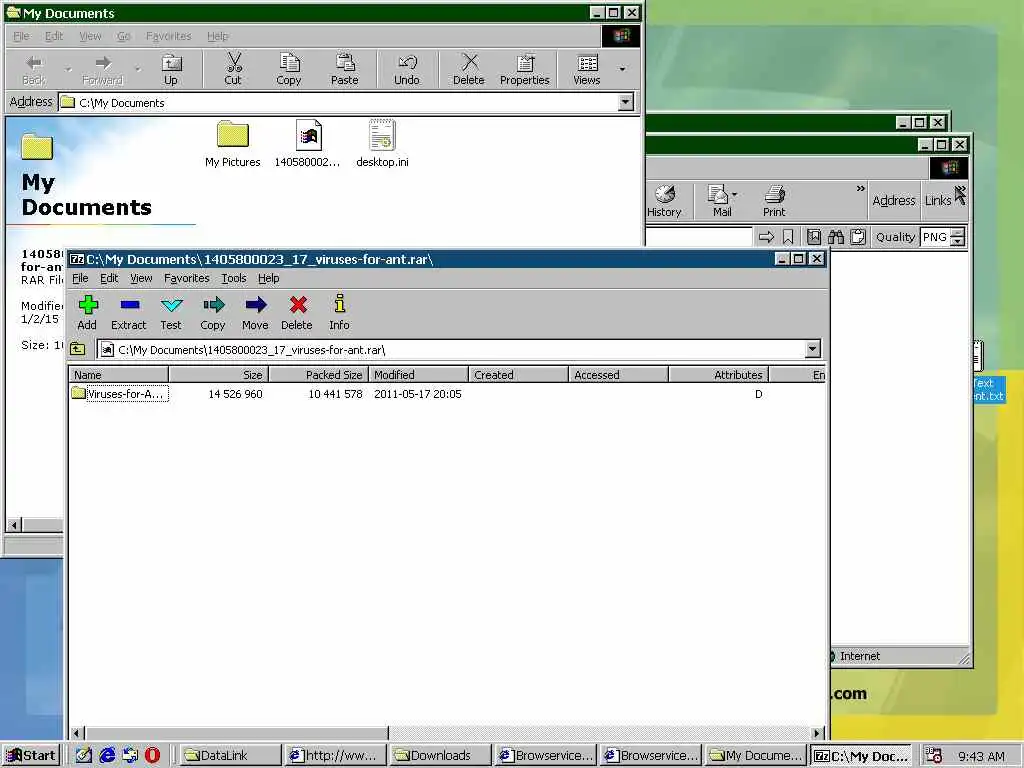Switch to Downloads taskbar button
The height and width of the screenshot is (768, 1024).
pyautogui.click(x=440, y=756)
